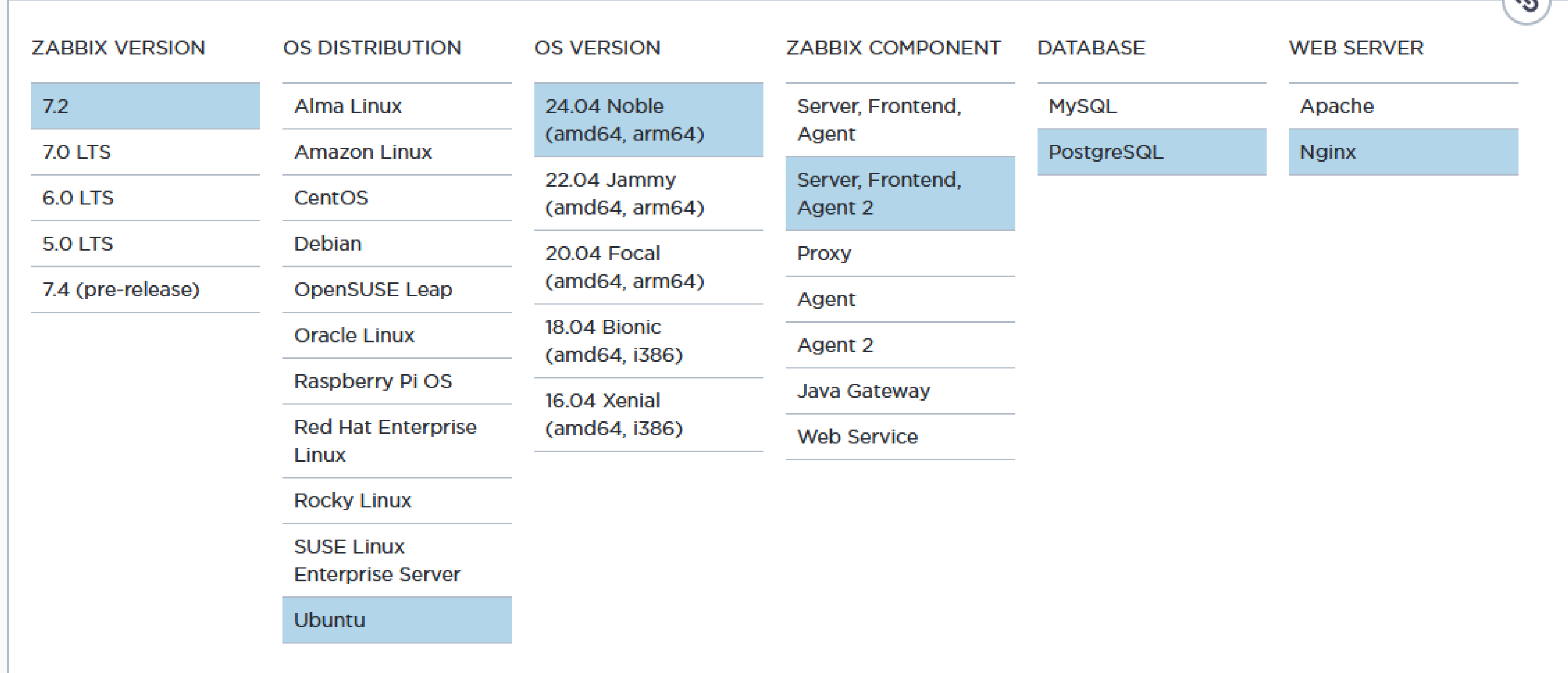This screenshot has height=673, width=1568.
Task: Choose 20.04 Focal OS version
Action: coord(648,267)
